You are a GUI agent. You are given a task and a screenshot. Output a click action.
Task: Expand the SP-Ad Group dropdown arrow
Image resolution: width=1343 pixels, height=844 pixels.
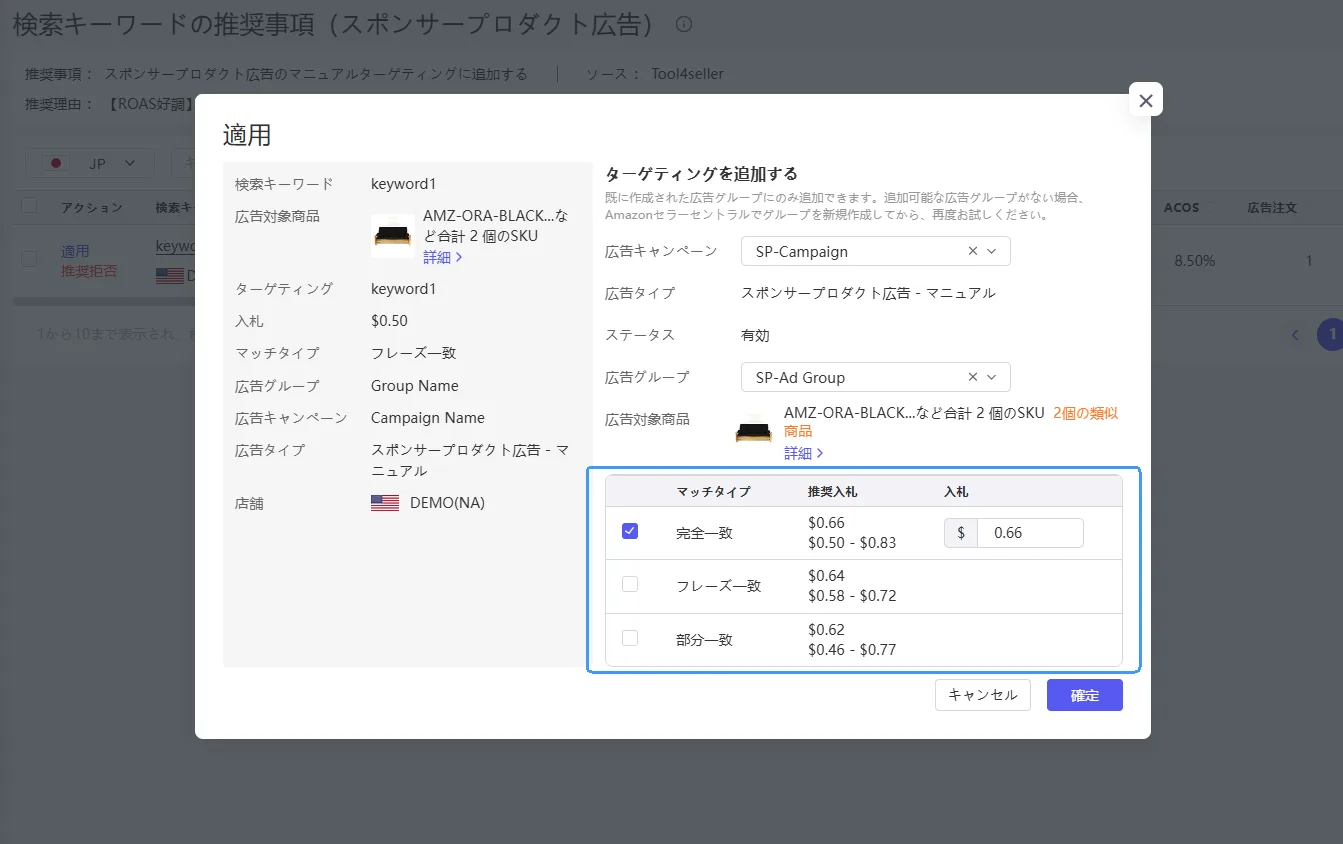click(992, 378)
